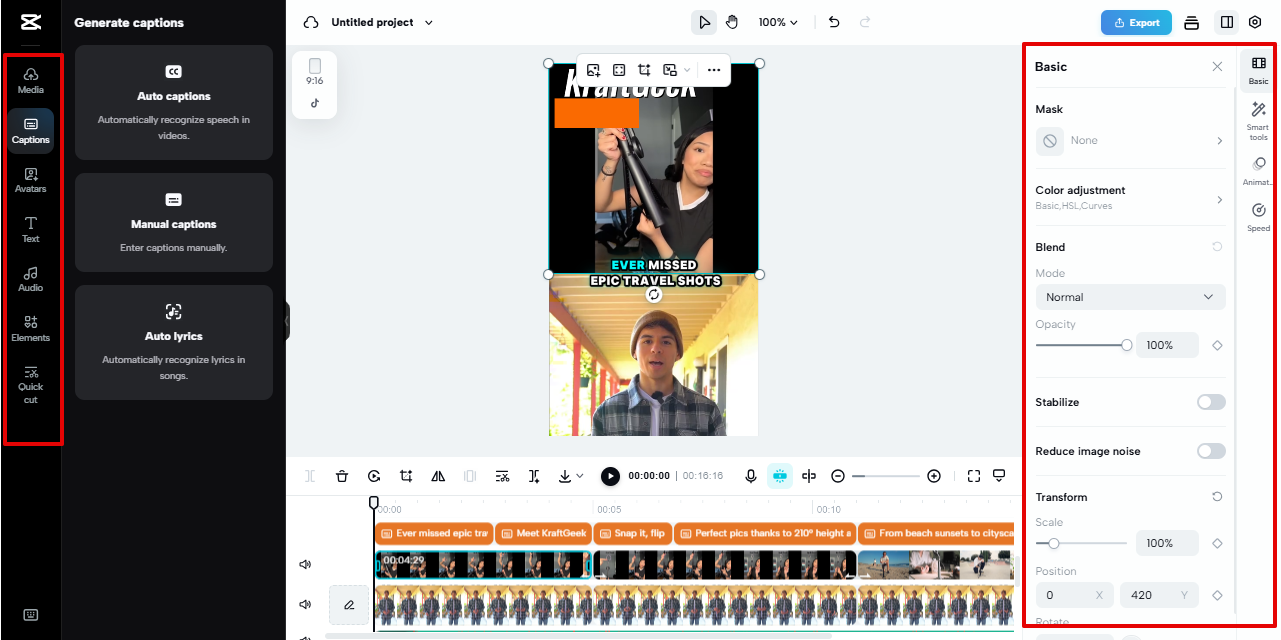Screen dimensions: 1281x640
Task: Open the zoom level dropdown at 100%
Action: tap(777, 21)
